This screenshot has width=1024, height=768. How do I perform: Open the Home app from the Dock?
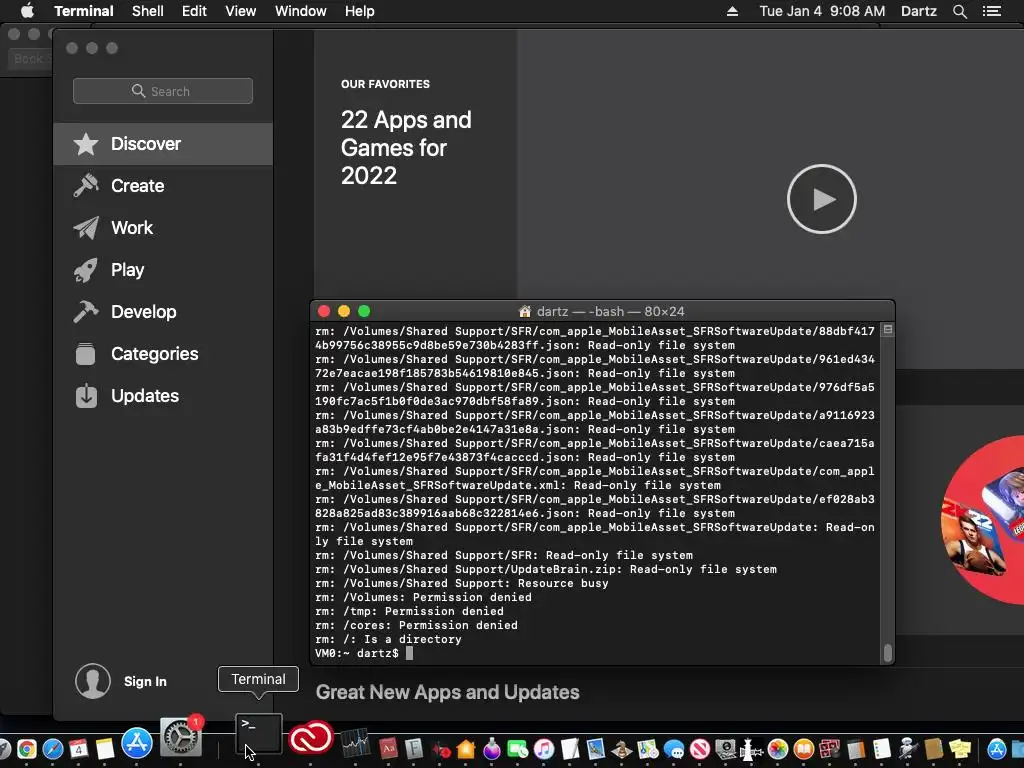pyautogui.click(x=466, y=748)
